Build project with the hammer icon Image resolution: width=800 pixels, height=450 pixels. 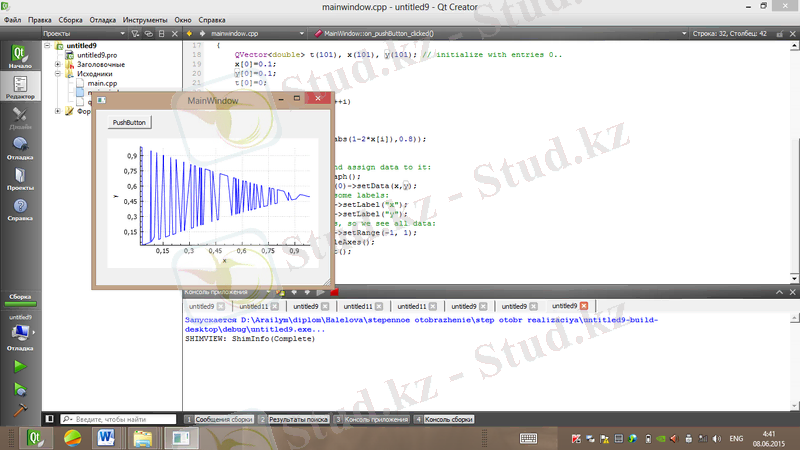click(19, 408)
